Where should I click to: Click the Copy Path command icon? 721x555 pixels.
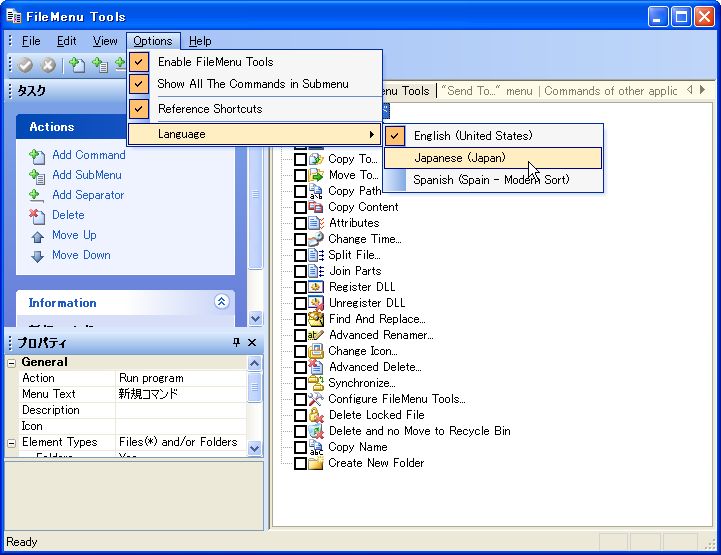click(316, 191)
